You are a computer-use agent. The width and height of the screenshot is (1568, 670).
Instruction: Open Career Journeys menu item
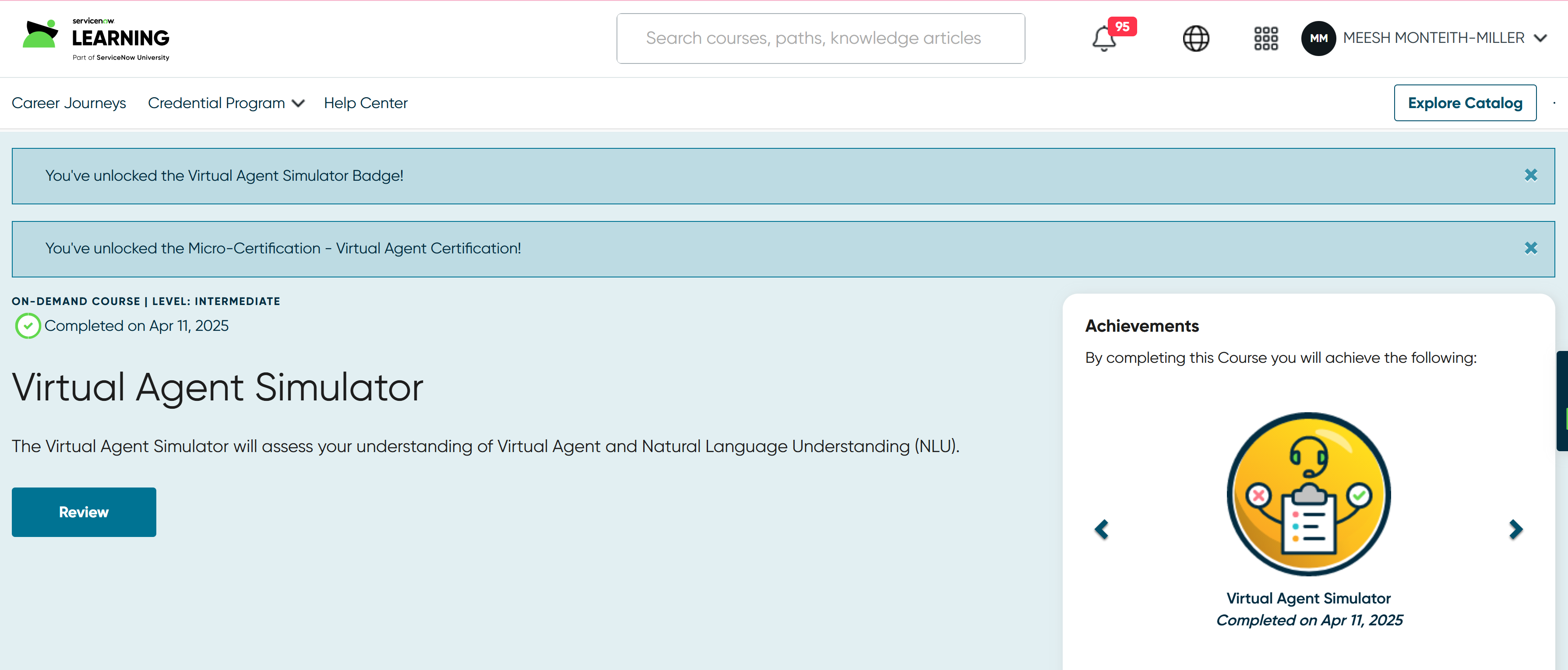[x=69, y=103]
